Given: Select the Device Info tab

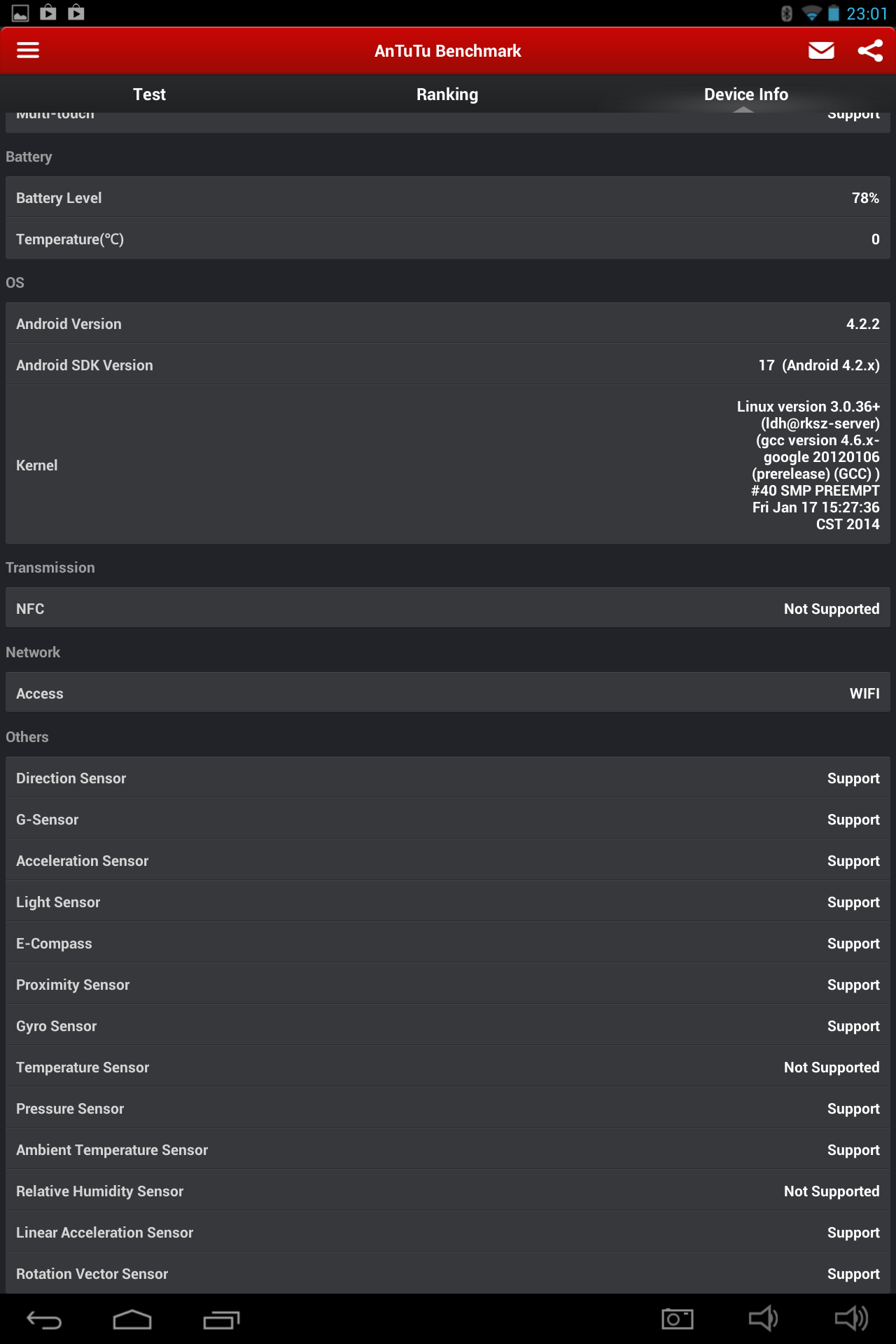Looking at the screenshot, I should coord(745,94).
